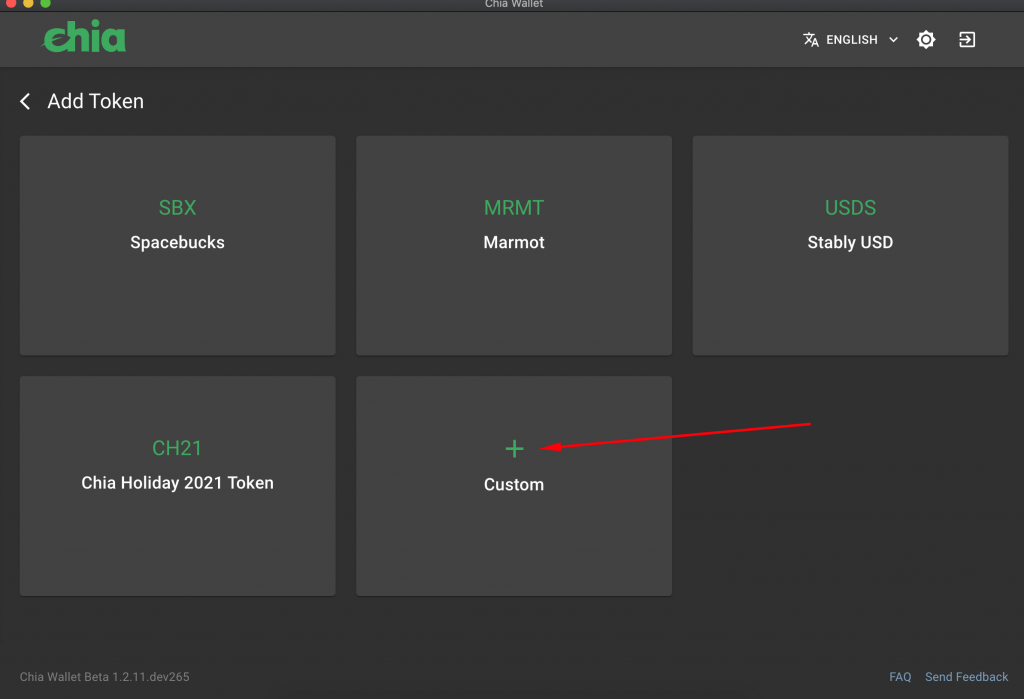Click the green CH21 symbol text
The height and width of the screenshot is (699, 1024).
177,448
